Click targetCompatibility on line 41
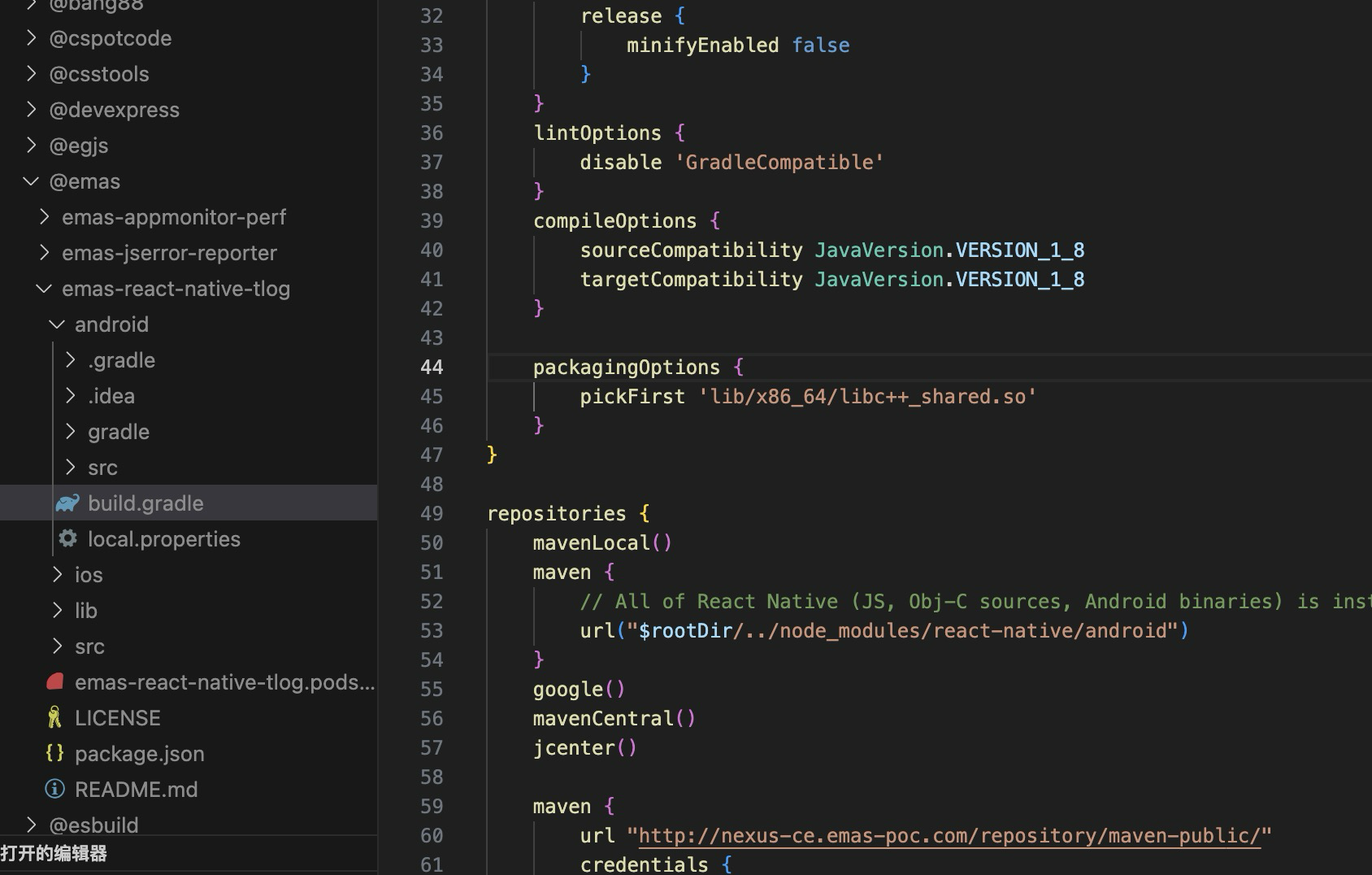 click(x=691, y=279)
